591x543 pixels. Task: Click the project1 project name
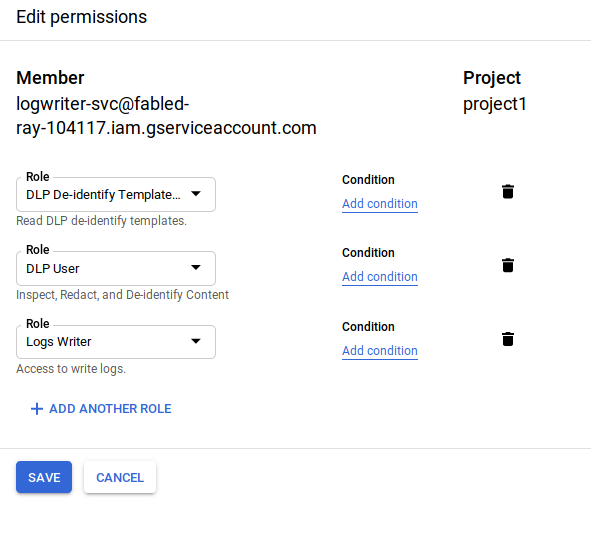coord(495,104)
